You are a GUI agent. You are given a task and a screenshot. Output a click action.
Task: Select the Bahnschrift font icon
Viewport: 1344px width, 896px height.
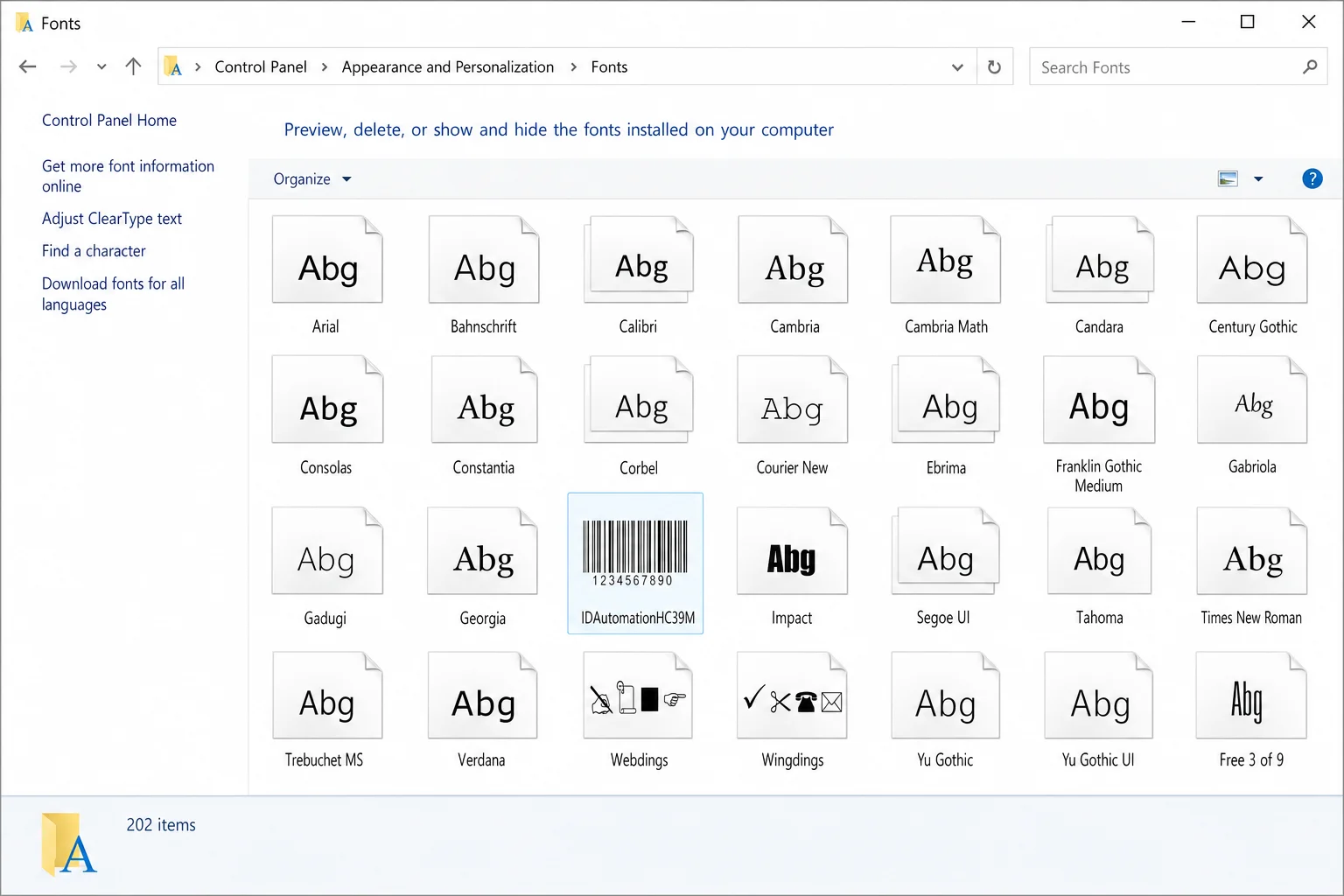click(x=484, y=260)
